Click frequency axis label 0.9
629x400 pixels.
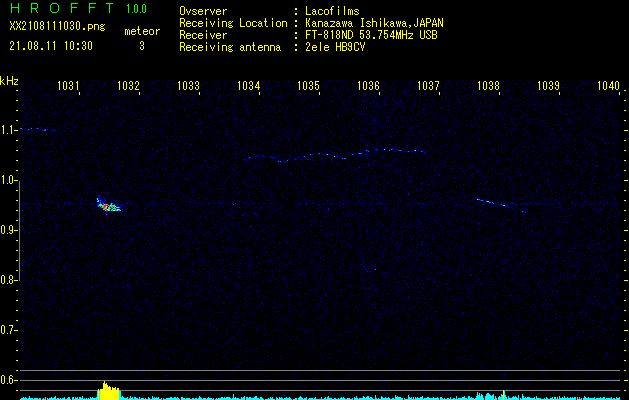click(x=8, y=230)
